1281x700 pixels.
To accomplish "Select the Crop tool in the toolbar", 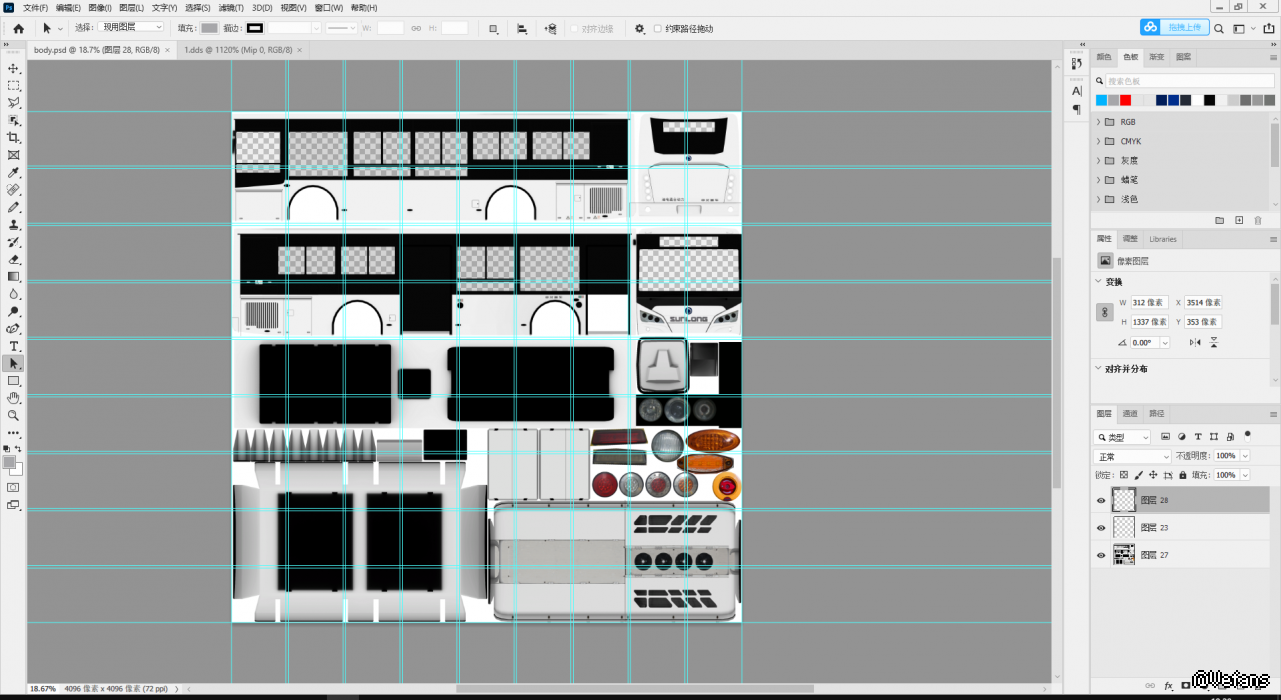I will [x=14, y=137].
